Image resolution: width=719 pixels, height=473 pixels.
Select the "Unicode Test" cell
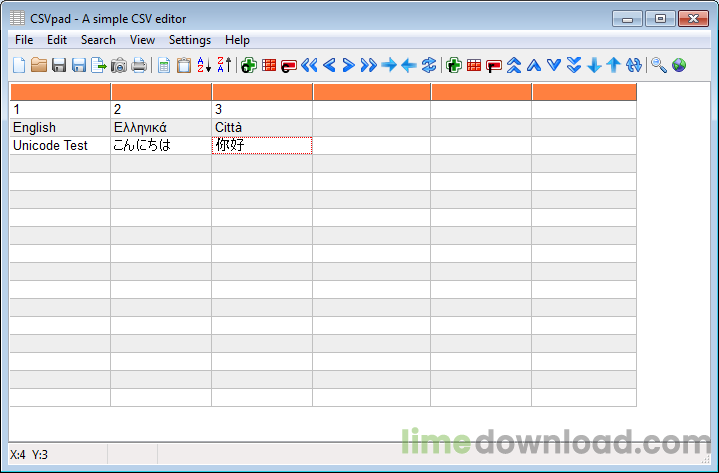tap(60, 145)
